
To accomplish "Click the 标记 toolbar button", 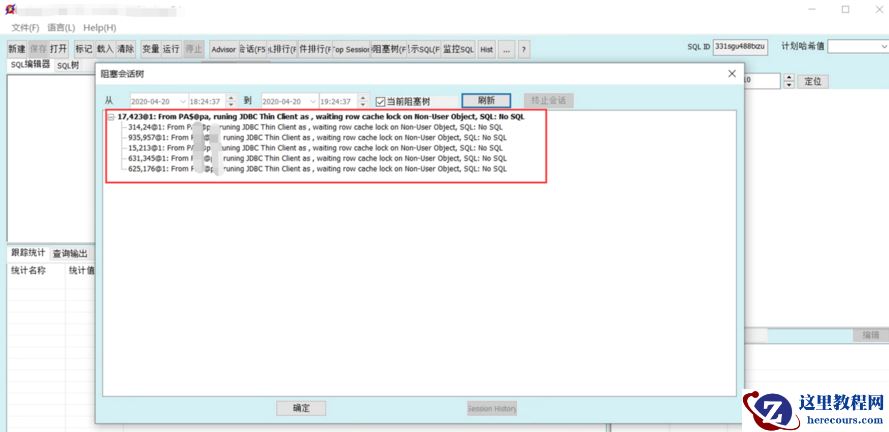I will tap(83, 49).
